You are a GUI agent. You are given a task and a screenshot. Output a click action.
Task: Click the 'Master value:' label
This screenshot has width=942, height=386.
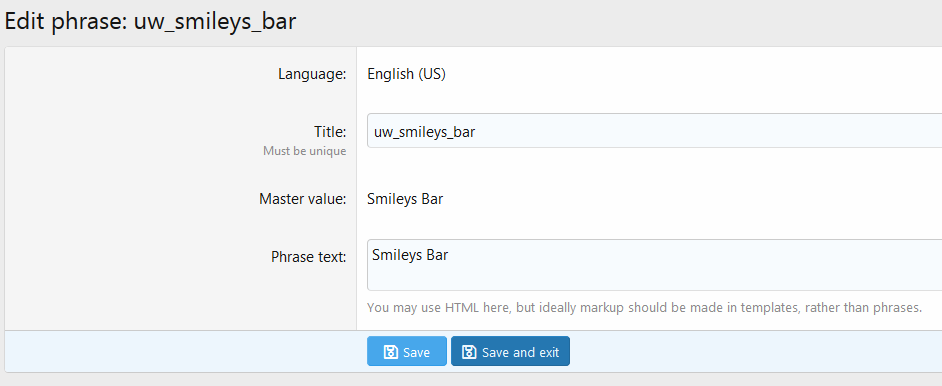303,199
